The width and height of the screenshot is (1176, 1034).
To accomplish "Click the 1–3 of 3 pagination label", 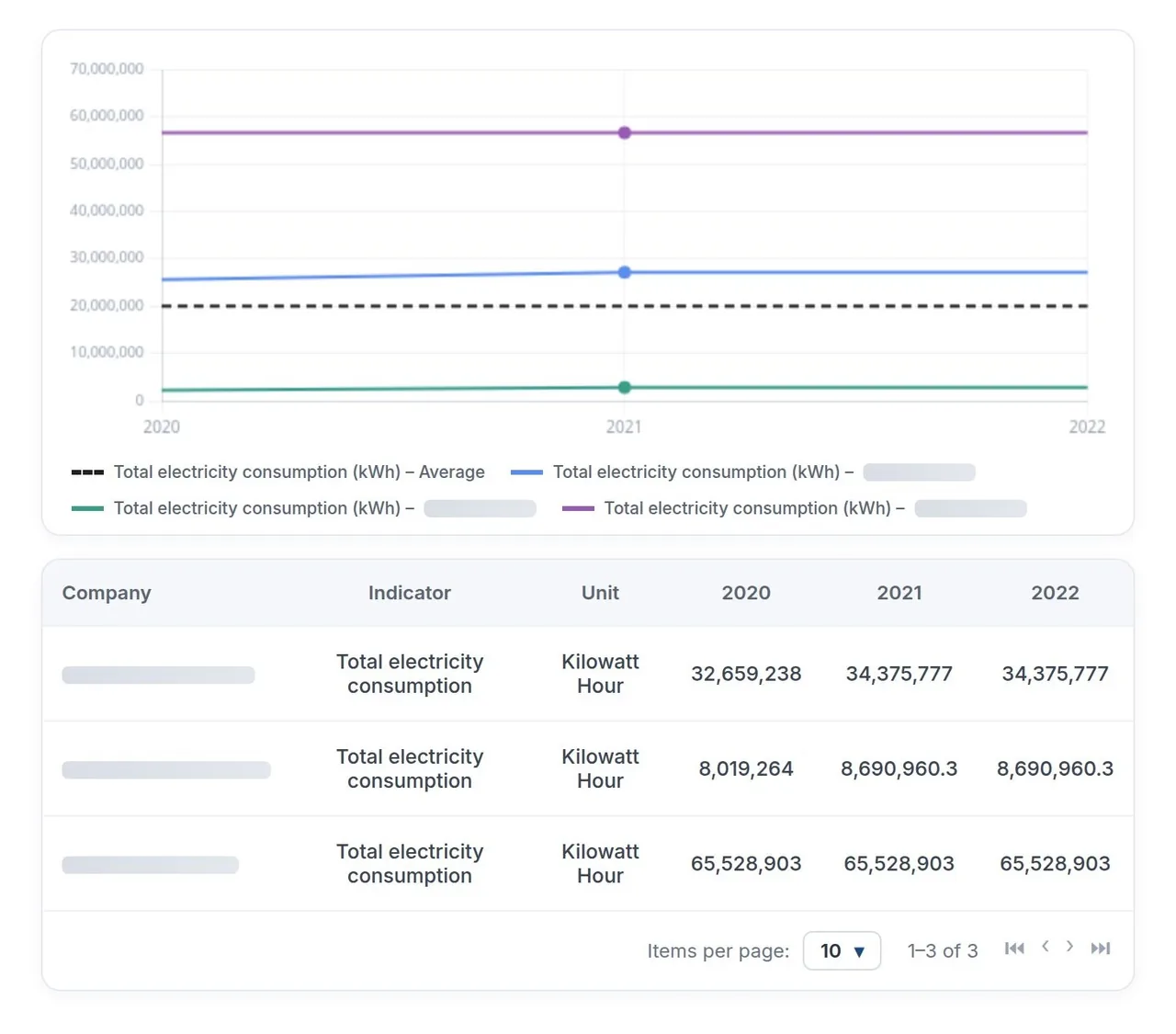I will [x=943, y=951].
